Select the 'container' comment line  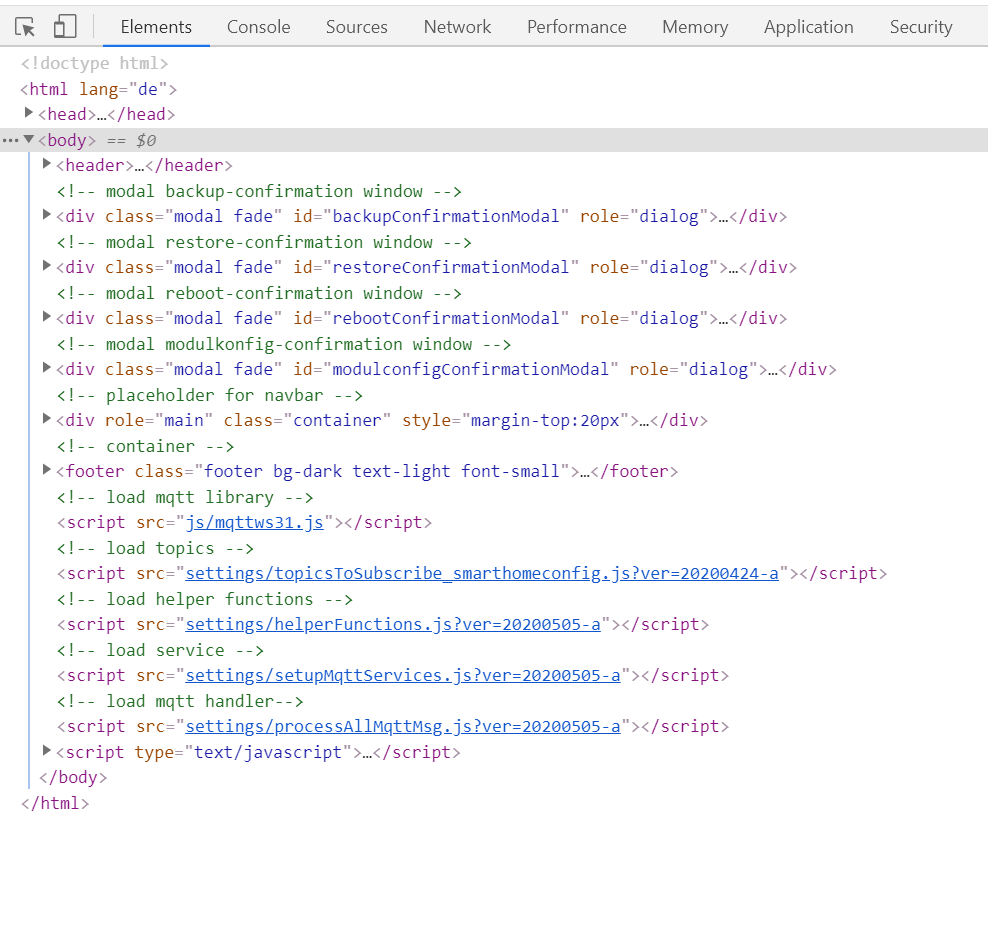pyautogui.click(x=146, y=447)
